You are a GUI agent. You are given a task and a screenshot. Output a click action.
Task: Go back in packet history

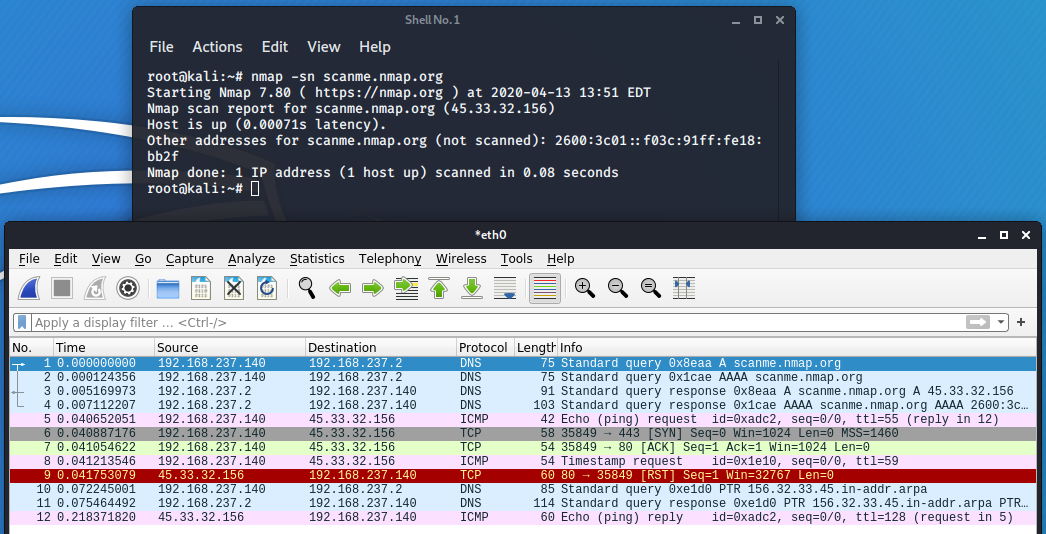pyautogui.click(x=340, y=288)
